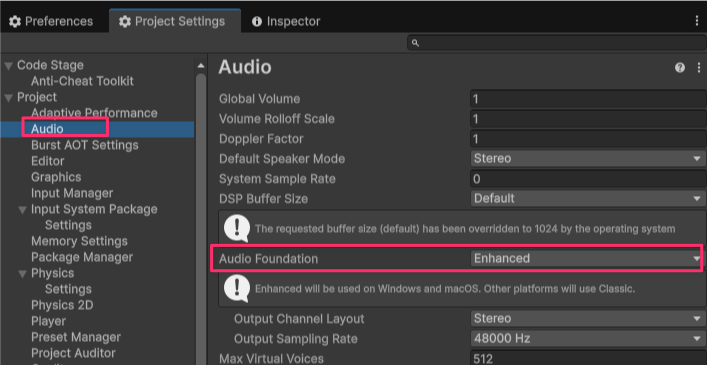Image resolution: width=707 pixels, height=365 pixels.
Task: Open the window kebab menu beside Inspector
Action: pyautogui.click(x=698, y=21)
